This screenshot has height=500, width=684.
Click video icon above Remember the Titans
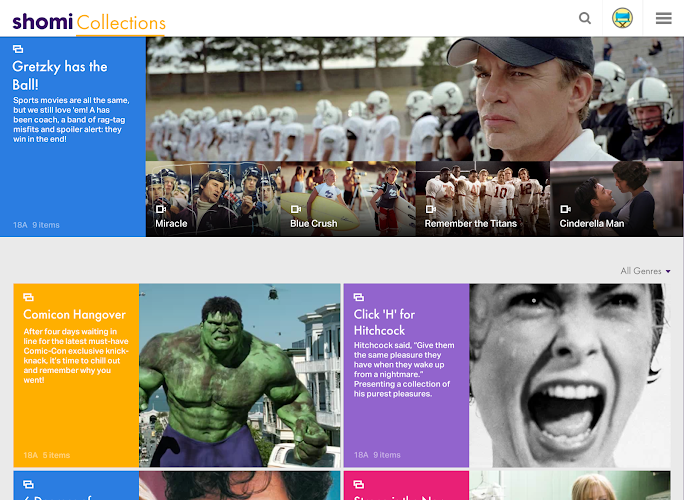tap(431, 209)
